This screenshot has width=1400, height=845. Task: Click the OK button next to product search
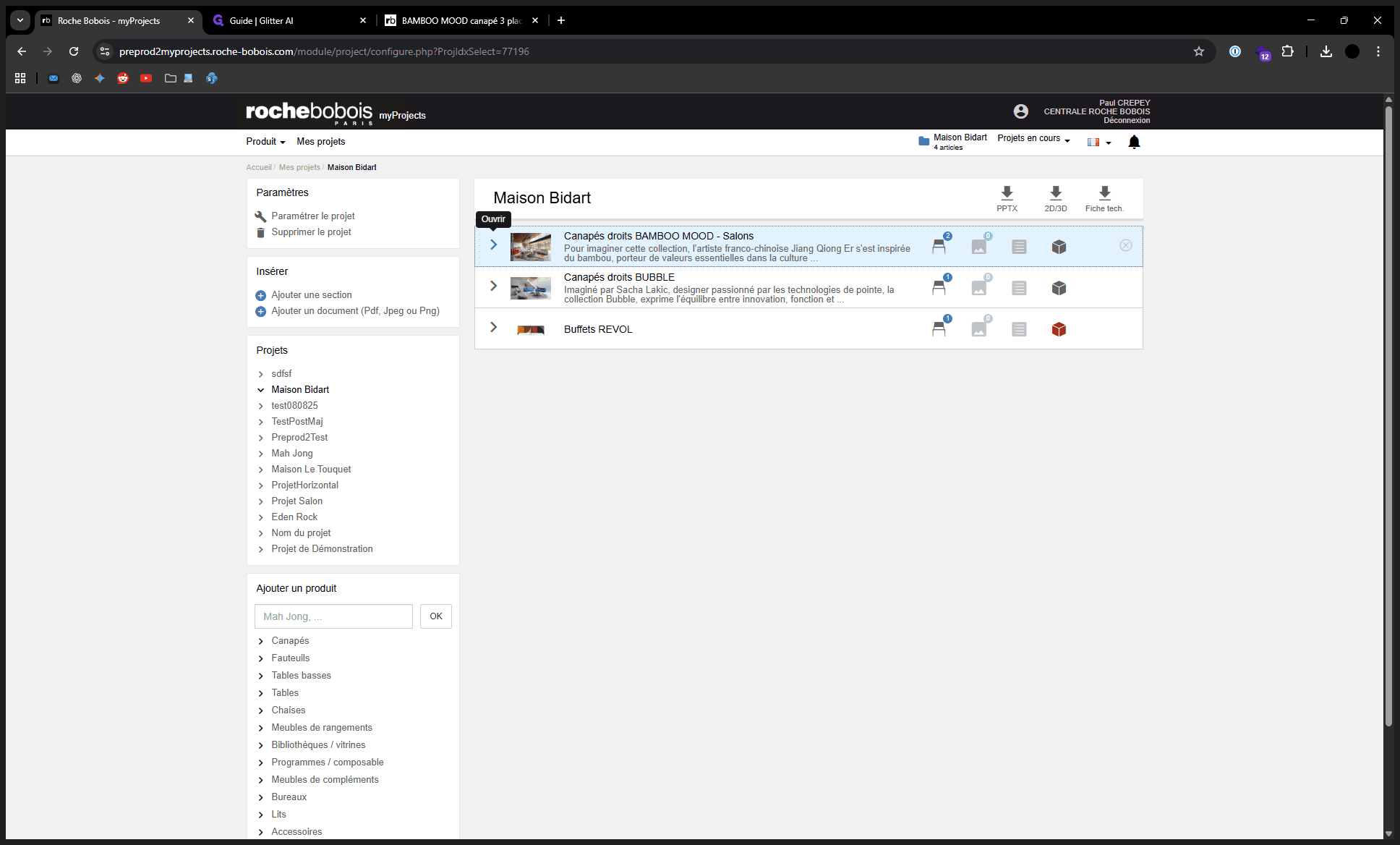(x=436, y=616)
